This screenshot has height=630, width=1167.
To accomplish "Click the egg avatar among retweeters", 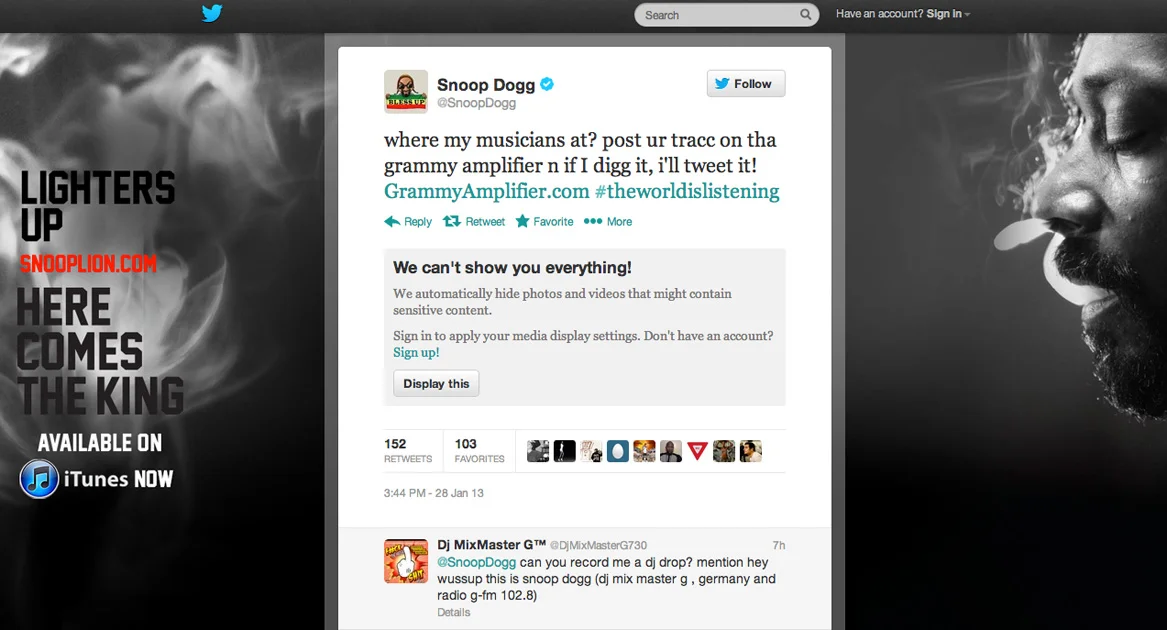I will (618, 451).
